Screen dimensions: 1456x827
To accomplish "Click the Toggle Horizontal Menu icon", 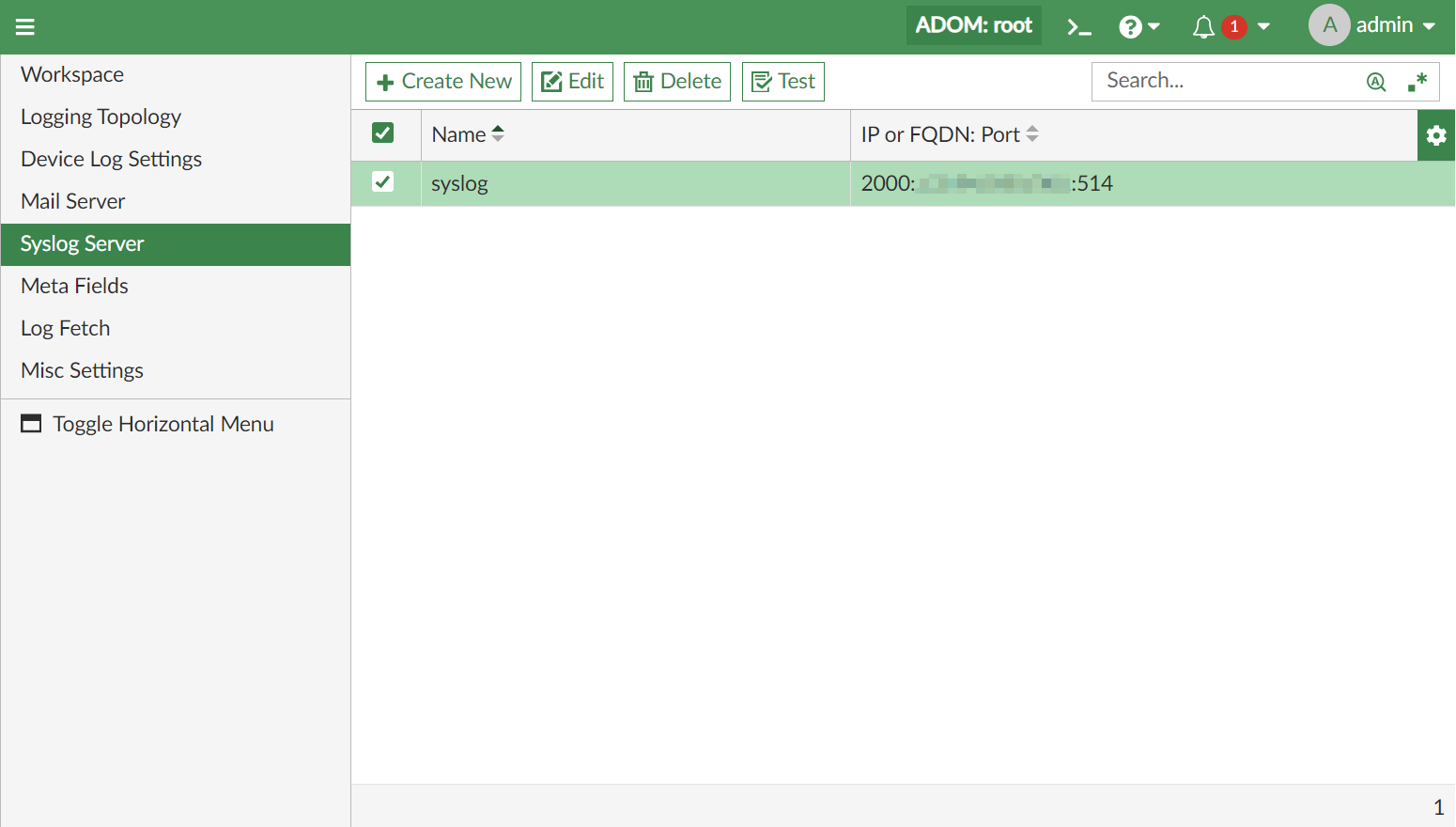I will [x=31, y=423].
